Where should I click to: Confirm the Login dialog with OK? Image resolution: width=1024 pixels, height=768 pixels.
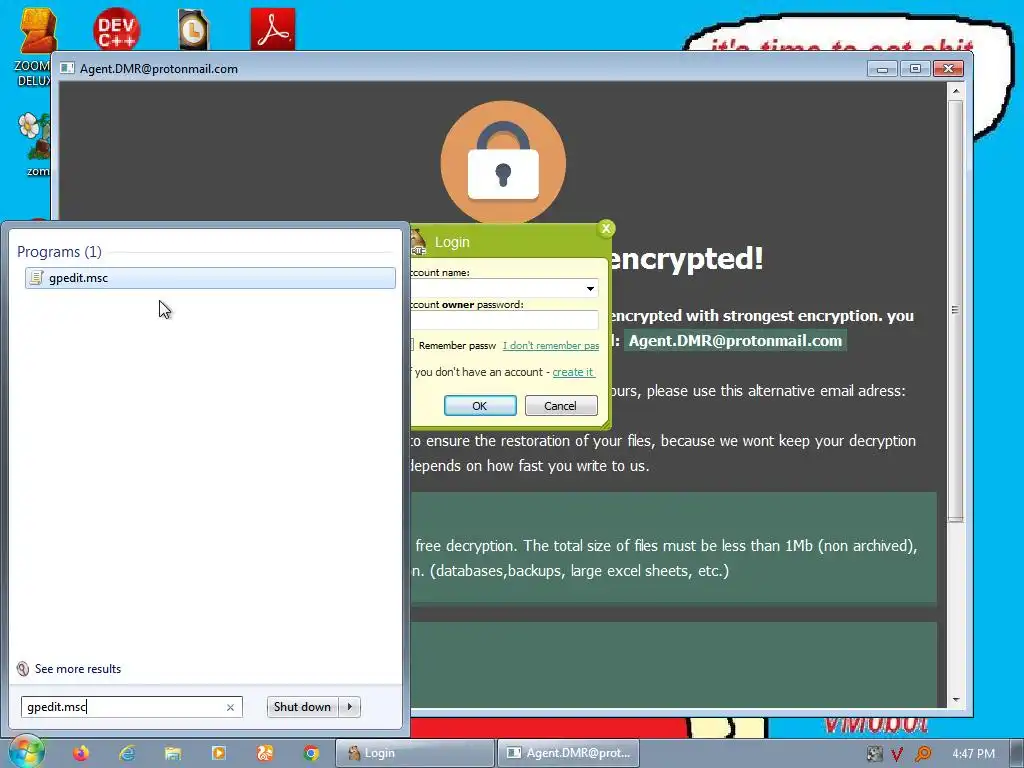point(480,406)
